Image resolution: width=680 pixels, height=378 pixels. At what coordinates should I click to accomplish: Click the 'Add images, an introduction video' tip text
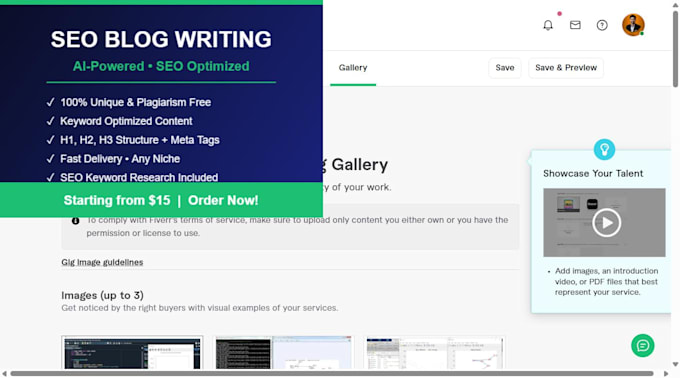[x=606, y=281]
